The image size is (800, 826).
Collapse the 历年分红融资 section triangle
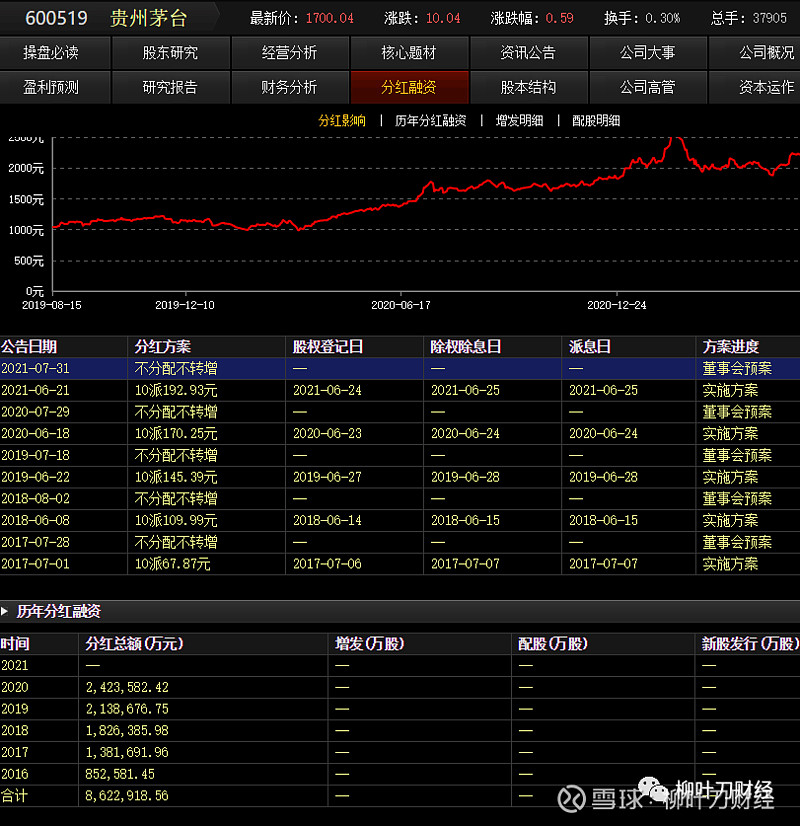tap(5, 611)
